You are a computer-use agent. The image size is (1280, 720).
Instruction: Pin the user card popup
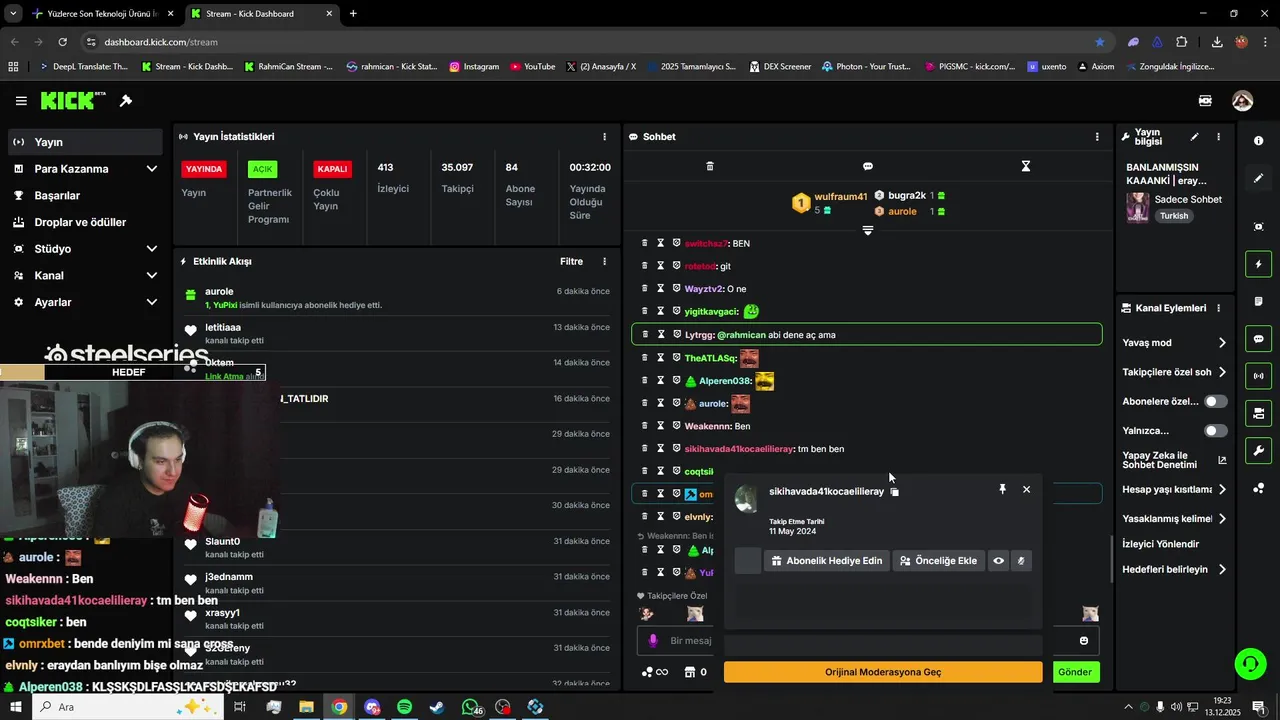coord(1002,489)
